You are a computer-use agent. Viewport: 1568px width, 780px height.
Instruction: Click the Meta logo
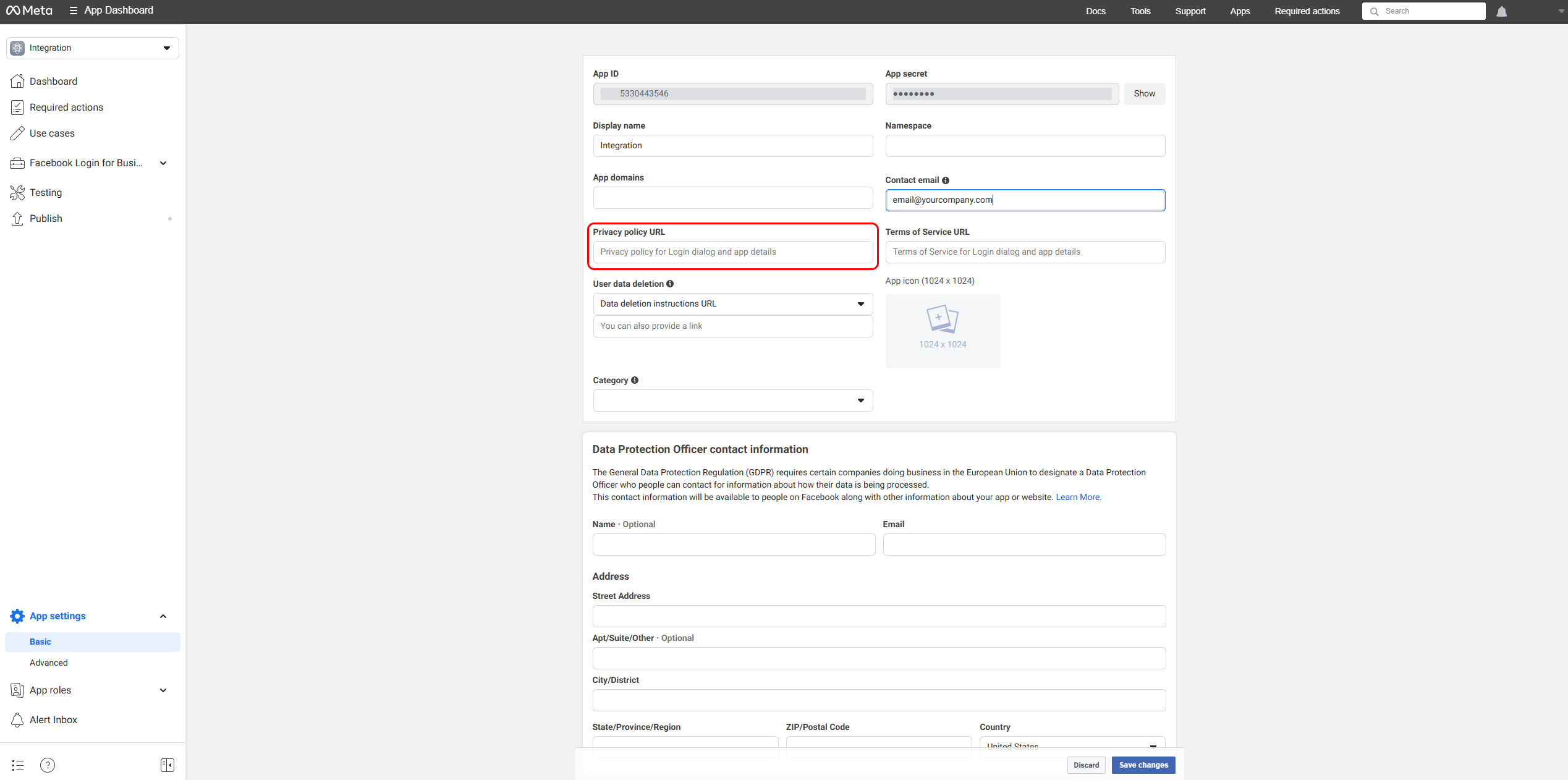tap(29, 11)
